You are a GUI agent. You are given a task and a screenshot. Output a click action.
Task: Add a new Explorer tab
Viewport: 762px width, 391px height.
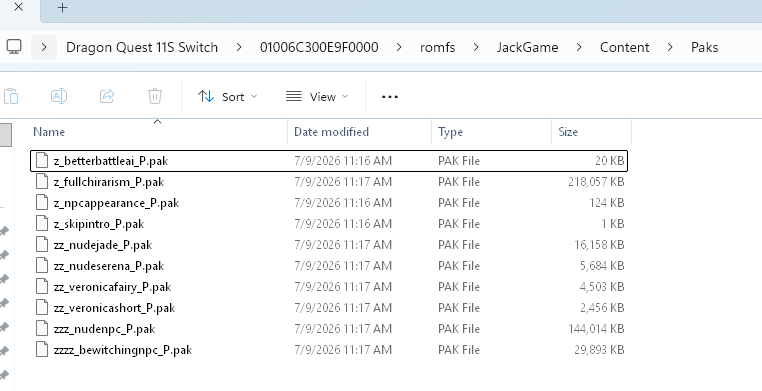(x=62, y=7)
